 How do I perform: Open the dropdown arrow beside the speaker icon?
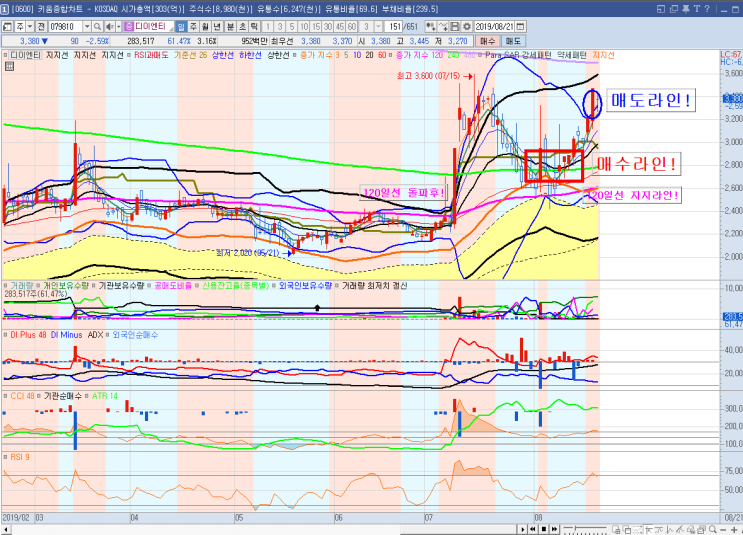point(118,27)
